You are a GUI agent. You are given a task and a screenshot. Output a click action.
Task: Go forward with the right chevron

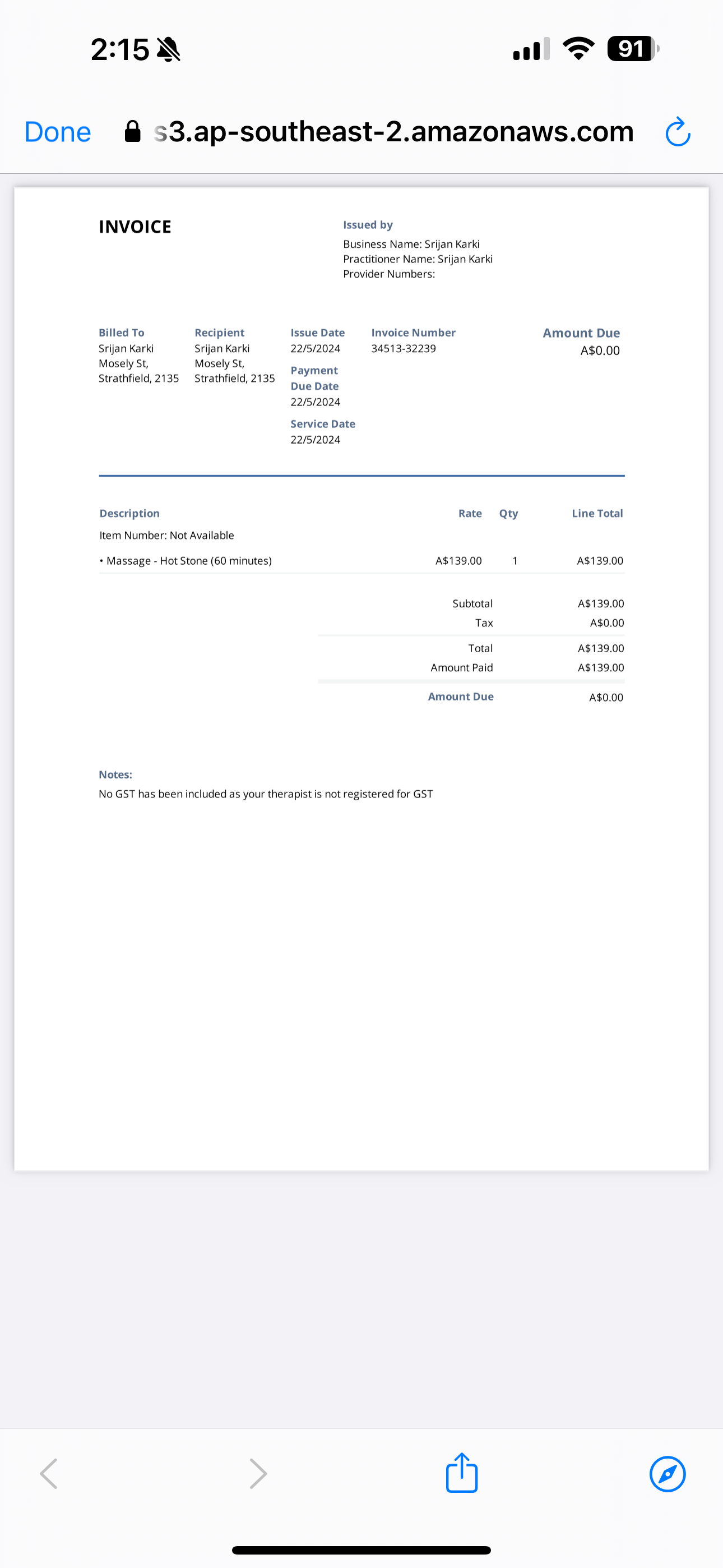click(x=258, y=1474)
